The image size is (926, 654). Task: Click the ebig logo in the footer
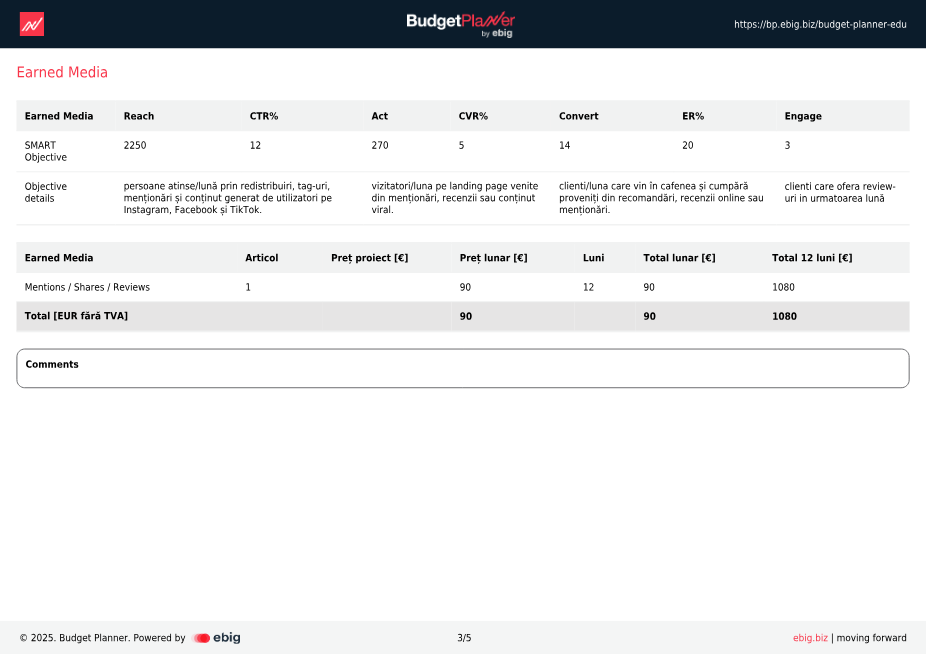tap(217, 638)
